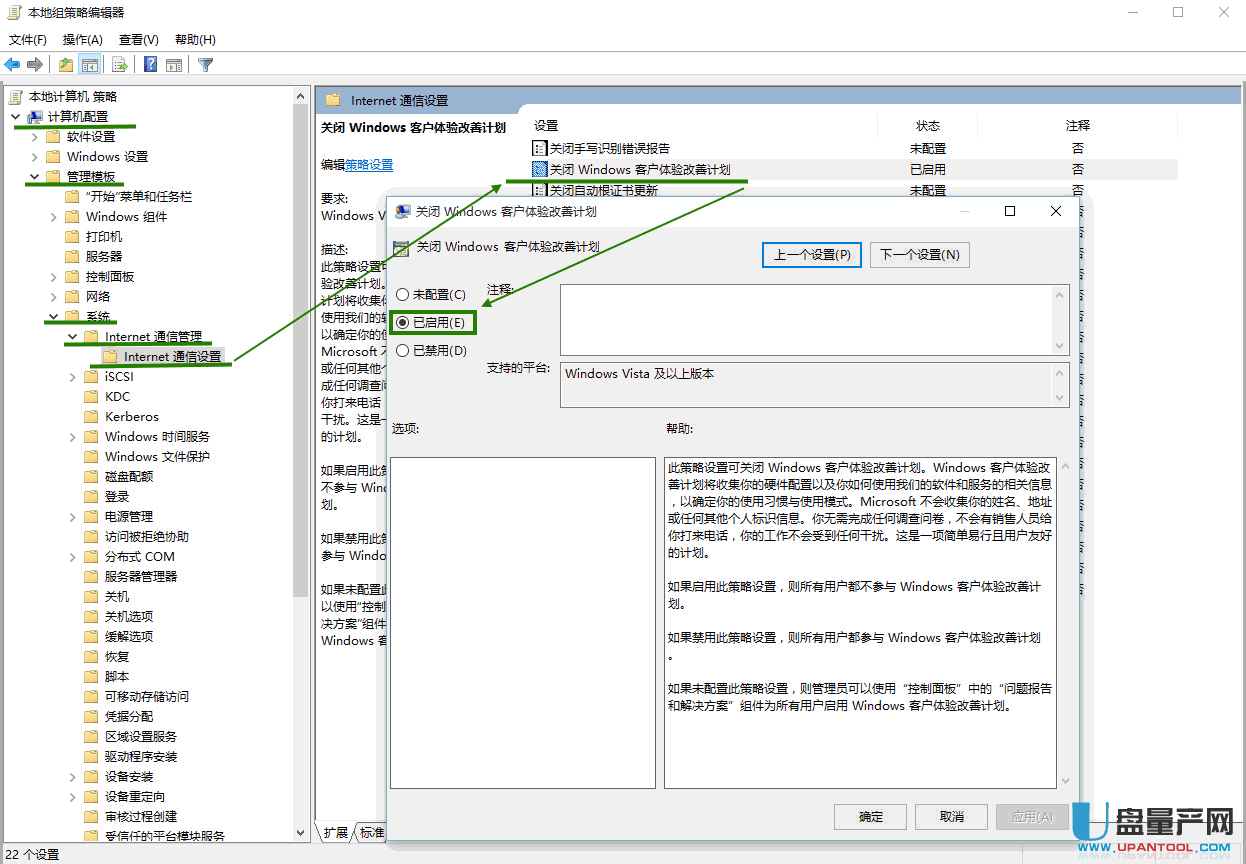Select the 已启用(E) radio button

(403, 323)
